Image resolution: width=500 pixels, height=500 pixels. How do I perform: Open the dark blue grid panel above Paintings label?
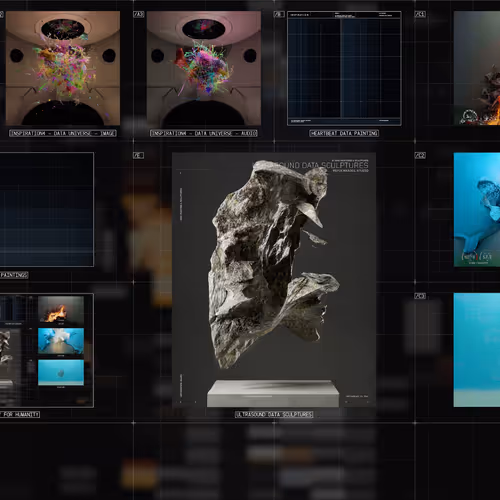(47, 209)
